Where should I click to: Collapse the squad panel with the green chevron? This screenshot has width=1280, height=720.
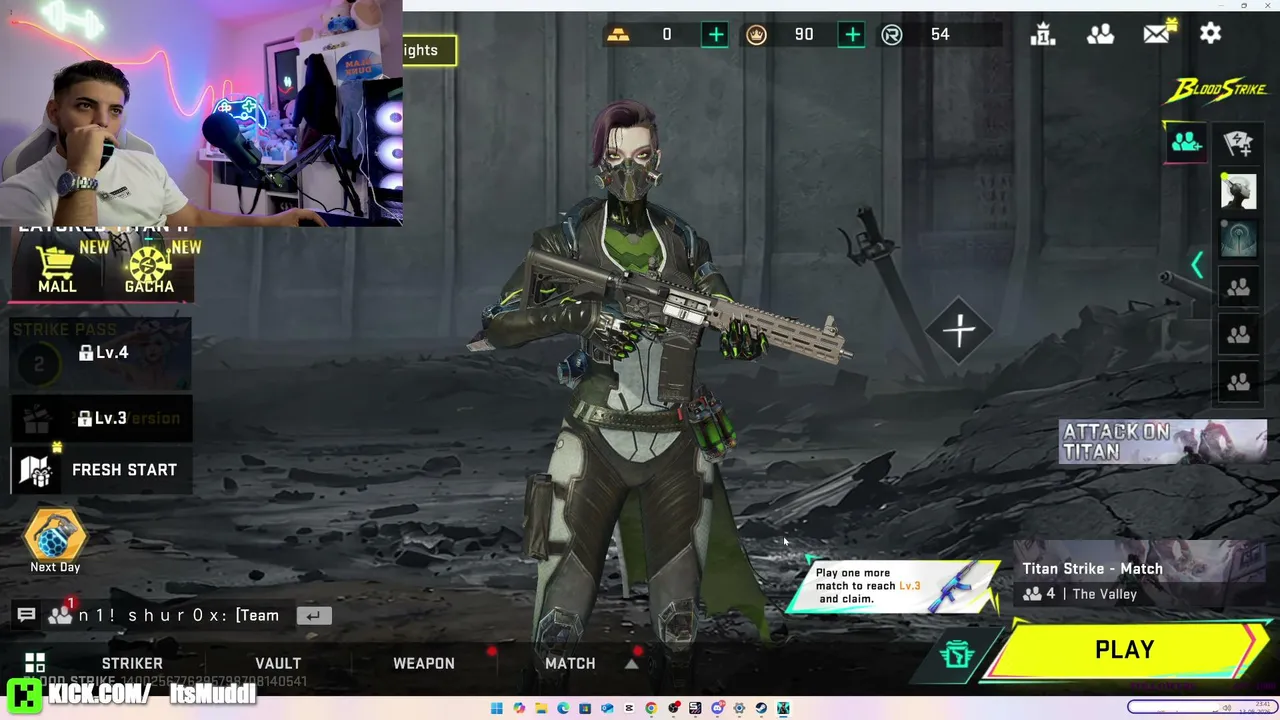(1197, 265)
